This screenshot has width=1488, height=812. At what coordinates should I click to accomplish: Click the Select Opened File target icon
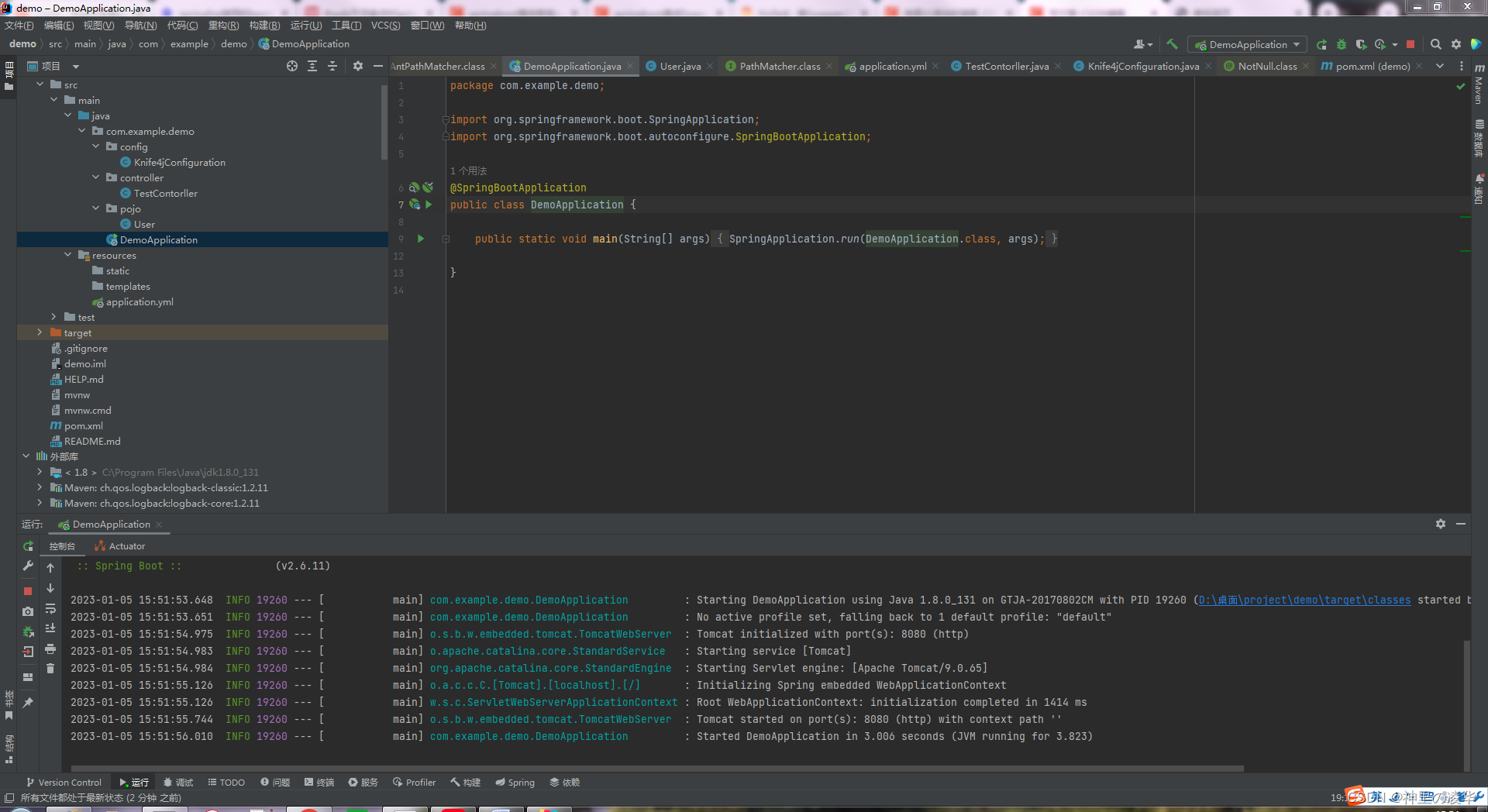pos(292,66)
